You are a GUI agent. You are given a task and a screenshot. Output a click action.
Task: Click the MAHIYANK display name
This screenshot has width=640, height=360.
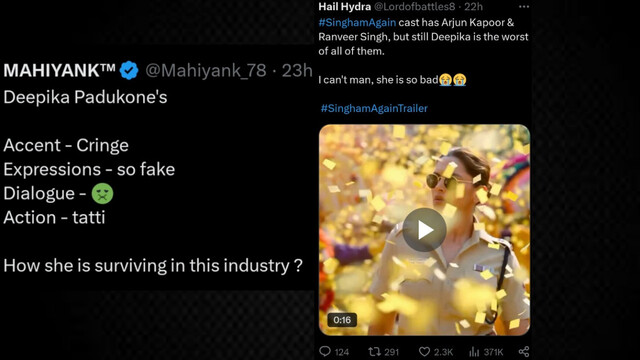60,70
